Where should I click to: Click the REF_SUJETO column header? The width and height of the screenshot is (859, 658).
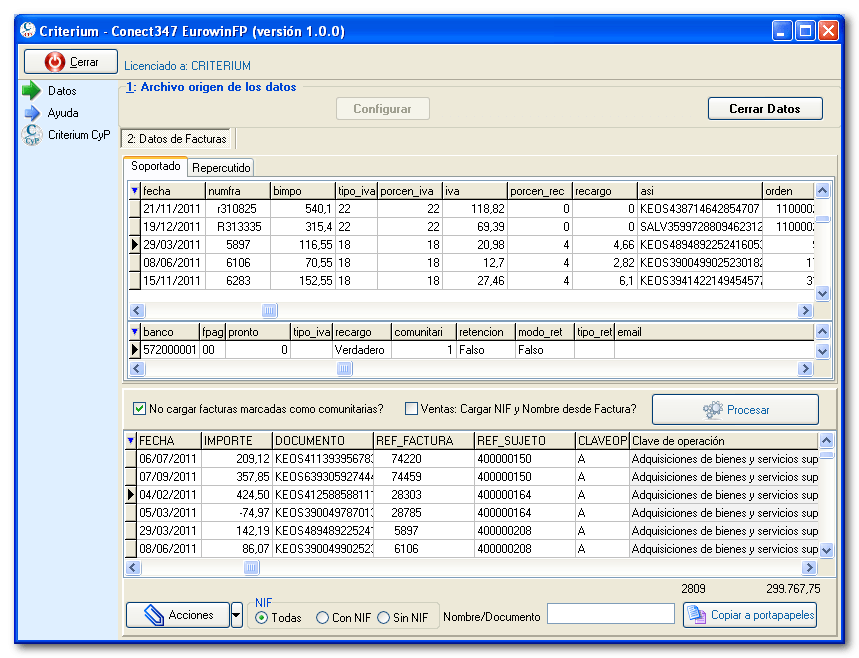[x=524, y=440]
